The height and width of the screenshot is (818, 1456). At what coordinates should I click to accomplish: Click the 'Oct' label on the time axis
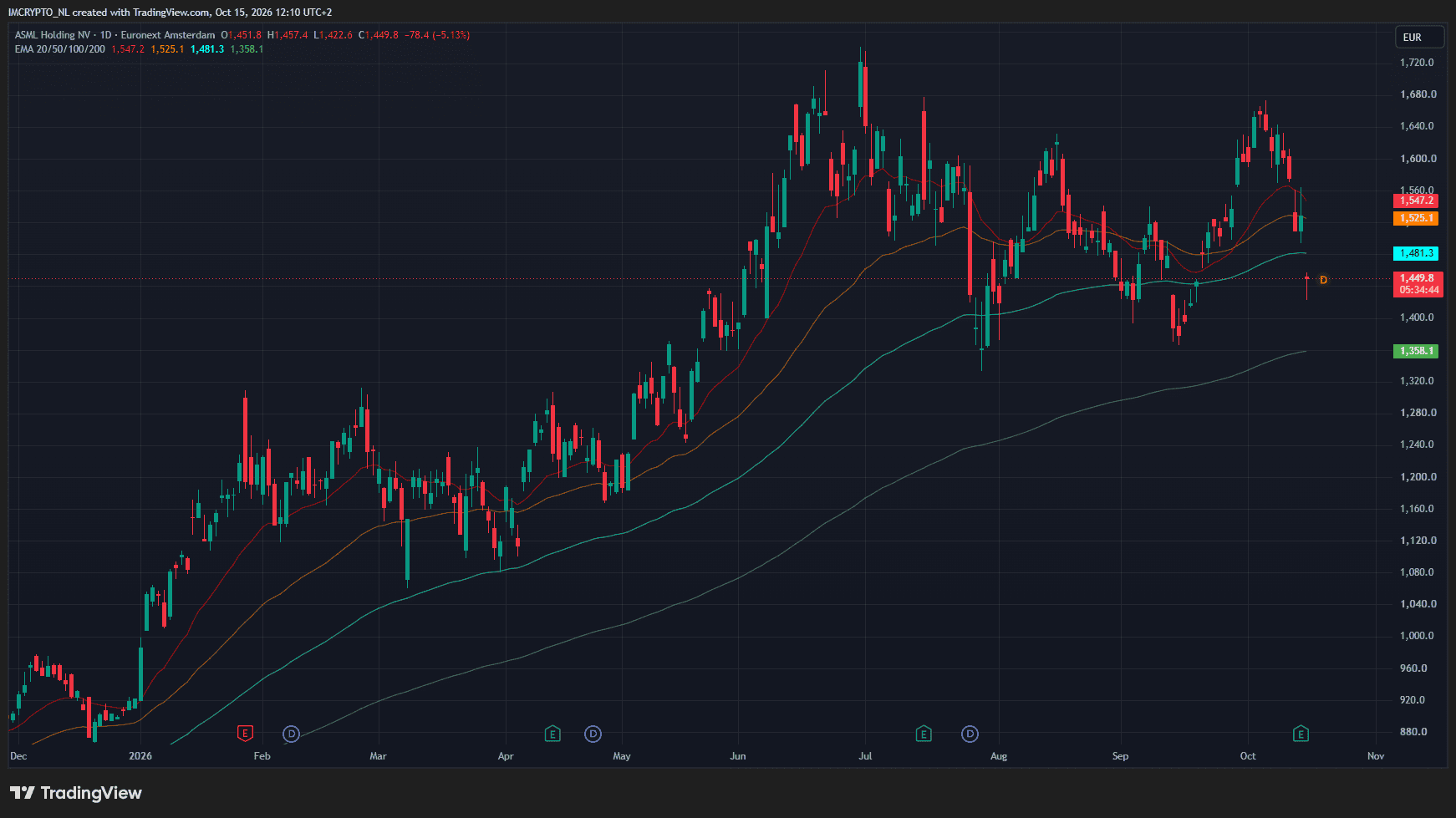1248,756
